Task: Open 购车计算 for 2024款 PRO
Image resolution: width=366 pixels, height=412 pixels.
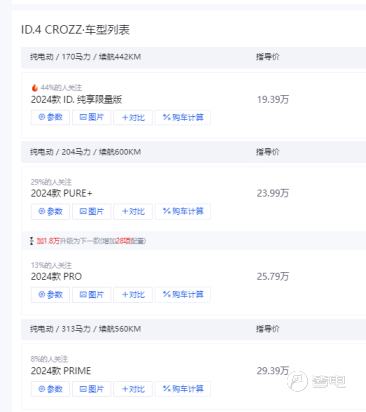Action: coord(183,295)
